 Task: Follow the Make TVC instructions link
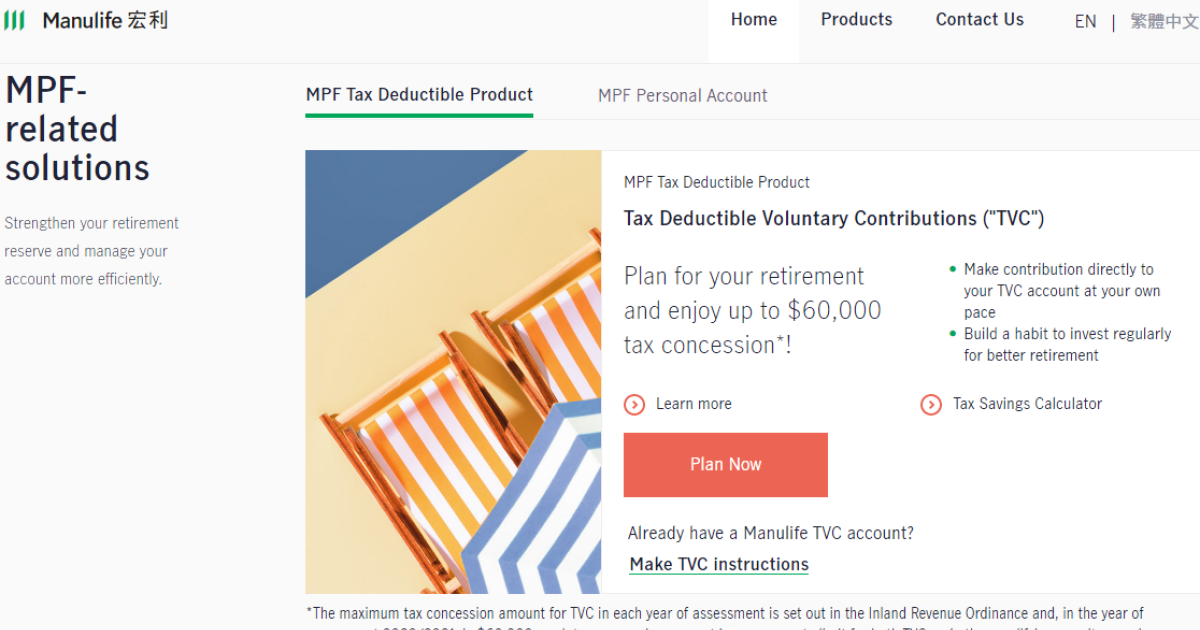click(x=719, y=565)
